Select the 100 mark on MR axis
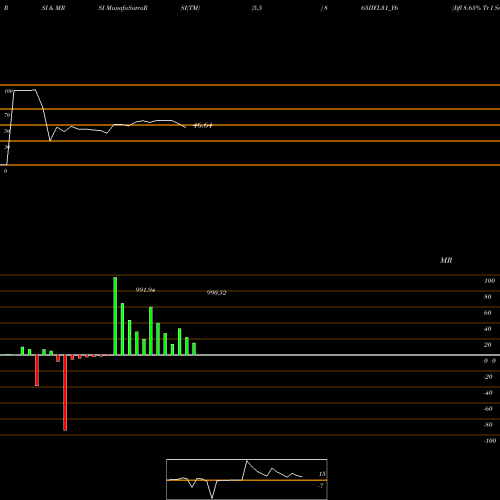The image size is (500, 500). (489, 281)
